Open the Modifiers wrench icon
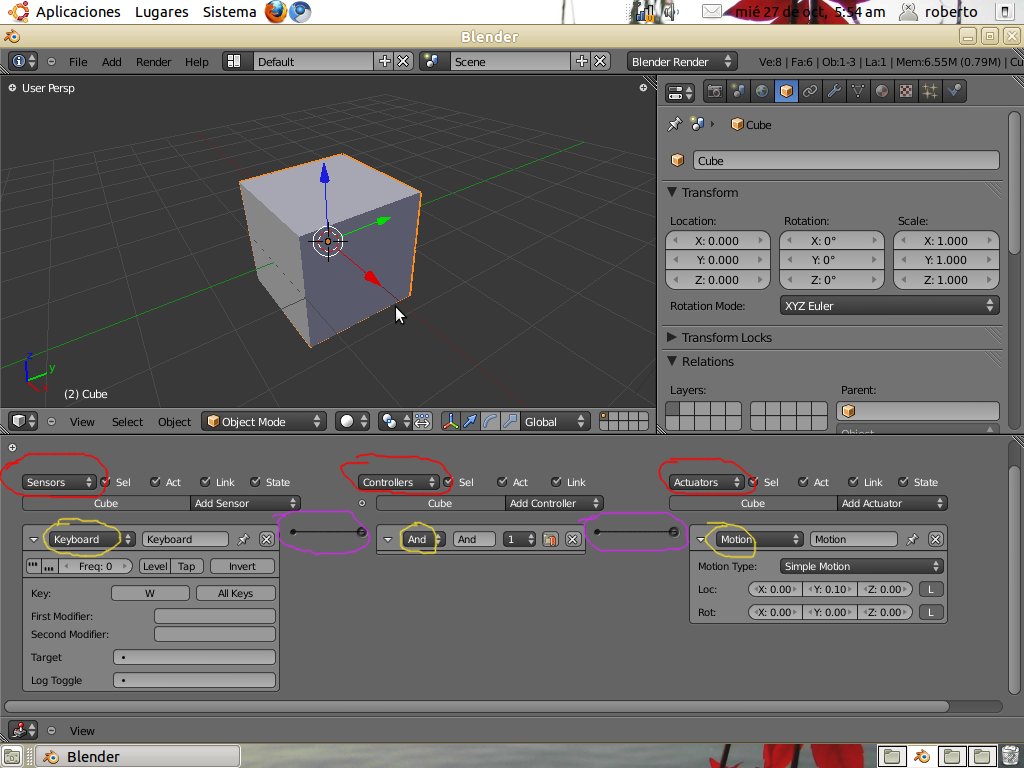The image size is (1024, 768). coord(834,91)
